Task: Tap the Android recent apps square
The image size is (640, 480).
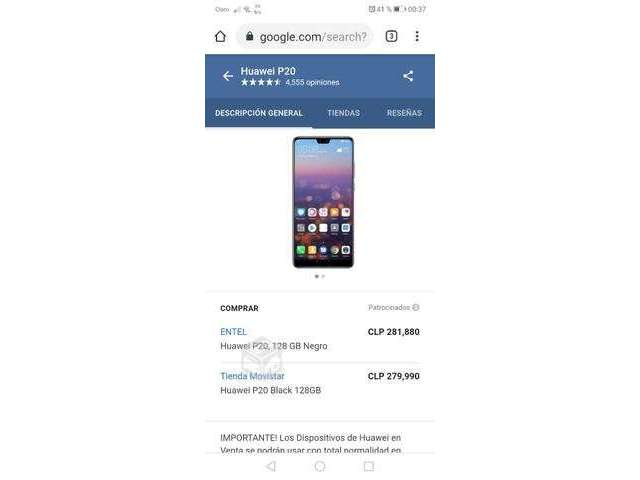Action: (369, 466)
